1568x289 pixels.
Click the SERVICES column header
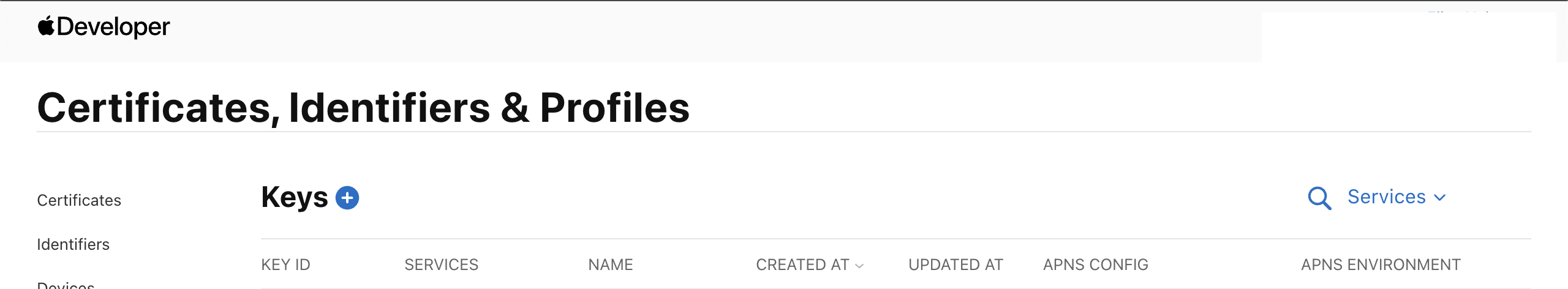(x=441, y=265)
